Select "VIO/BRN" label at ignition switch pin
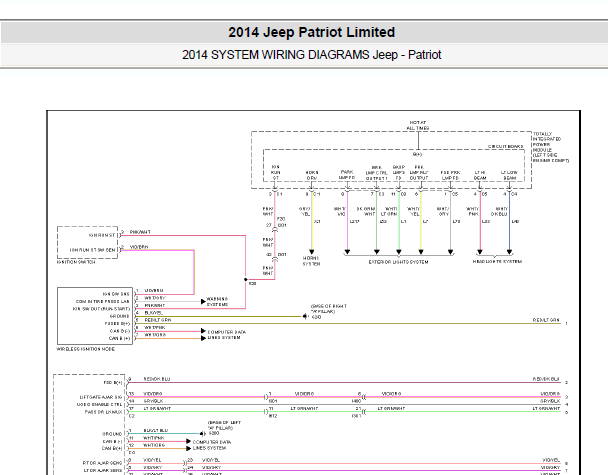 pyautogui.click(x=139, y=247)
